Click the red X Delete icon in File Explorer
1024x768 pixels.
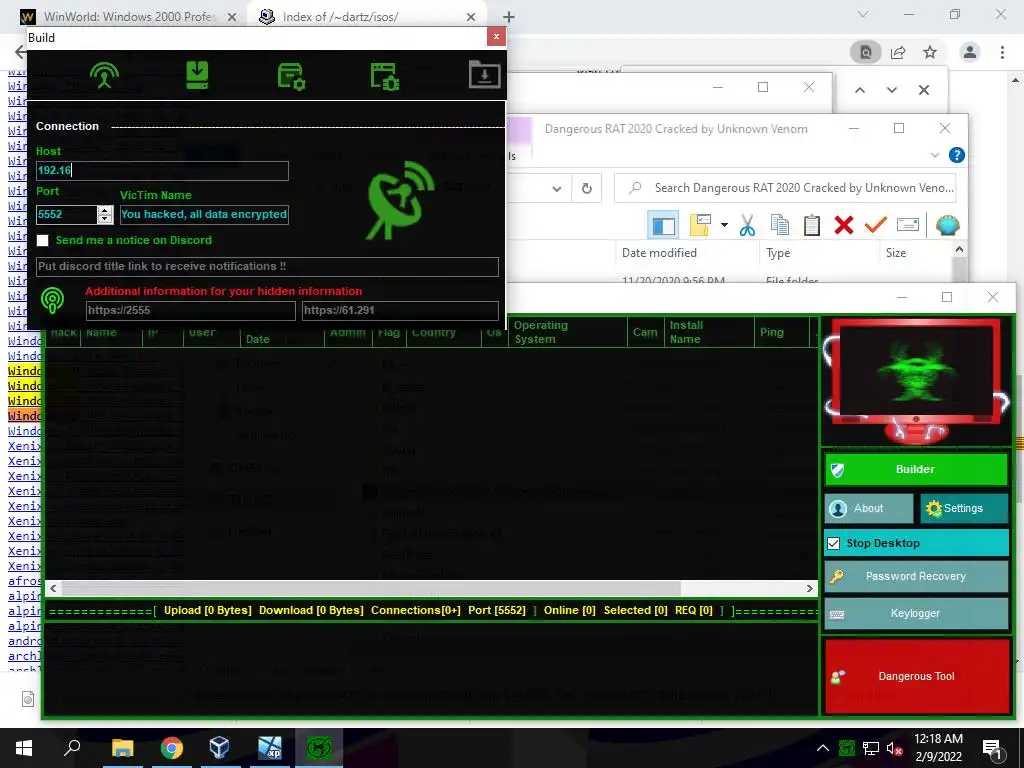click(844, 225)
